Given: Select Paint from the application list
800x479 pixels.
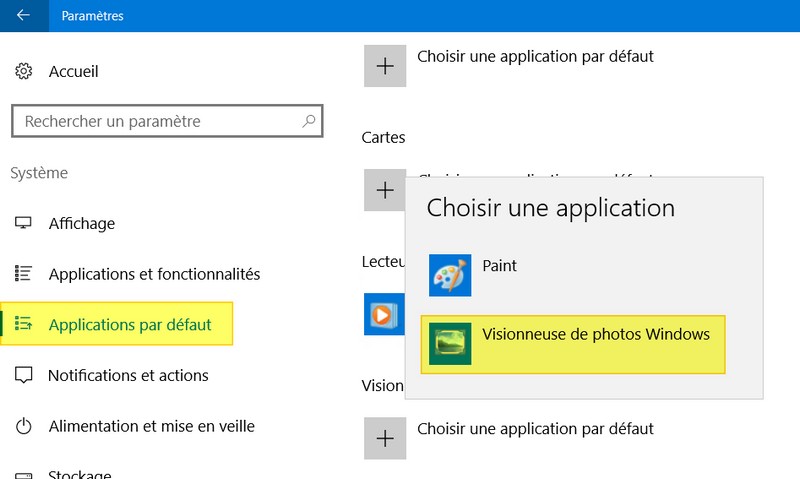Looking at the screenshot, I should tap(500, 267).
